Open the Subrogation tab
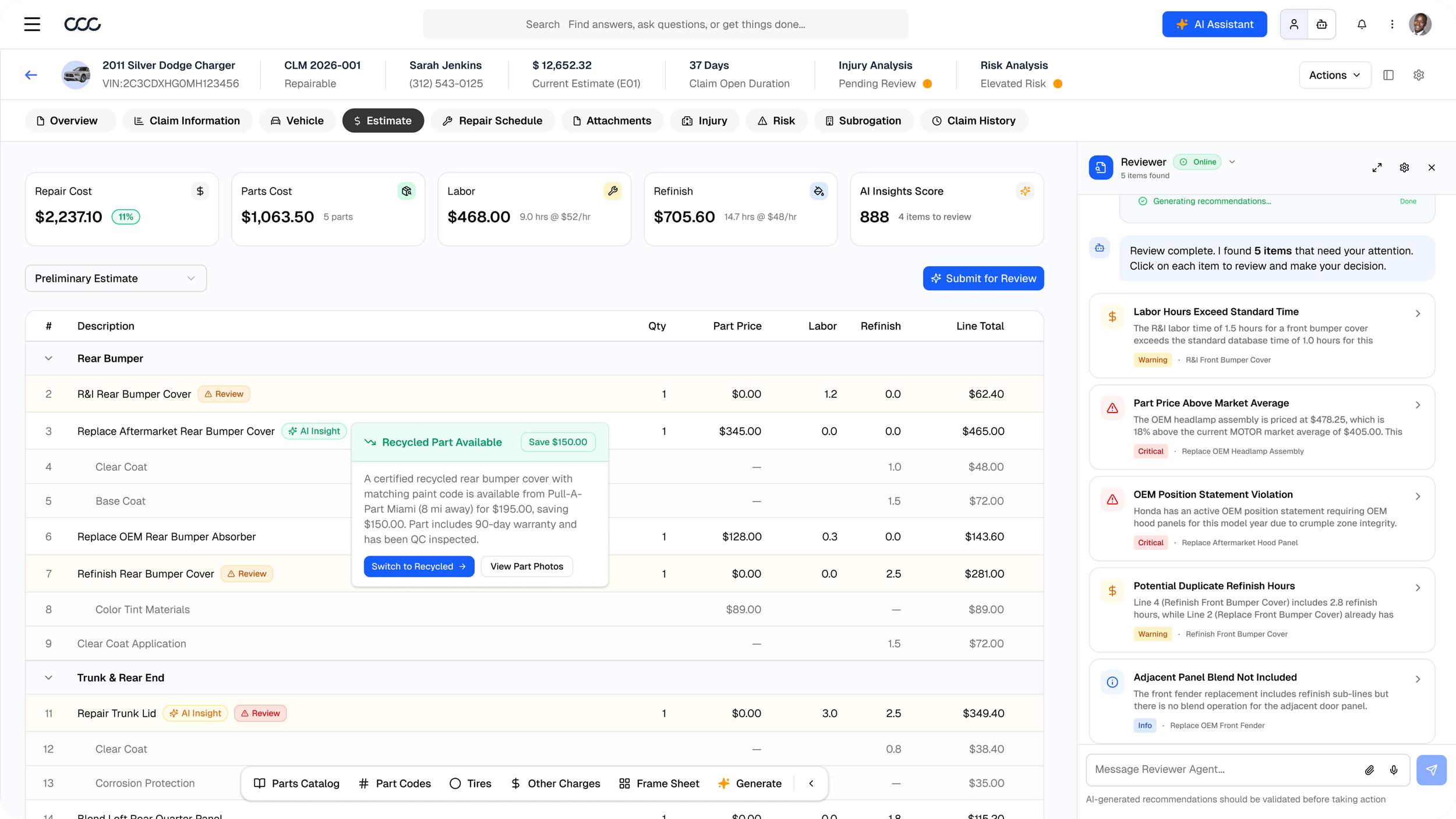This screenshot has height=819, width=1456. pyautogui.click(x=863, y=121)
